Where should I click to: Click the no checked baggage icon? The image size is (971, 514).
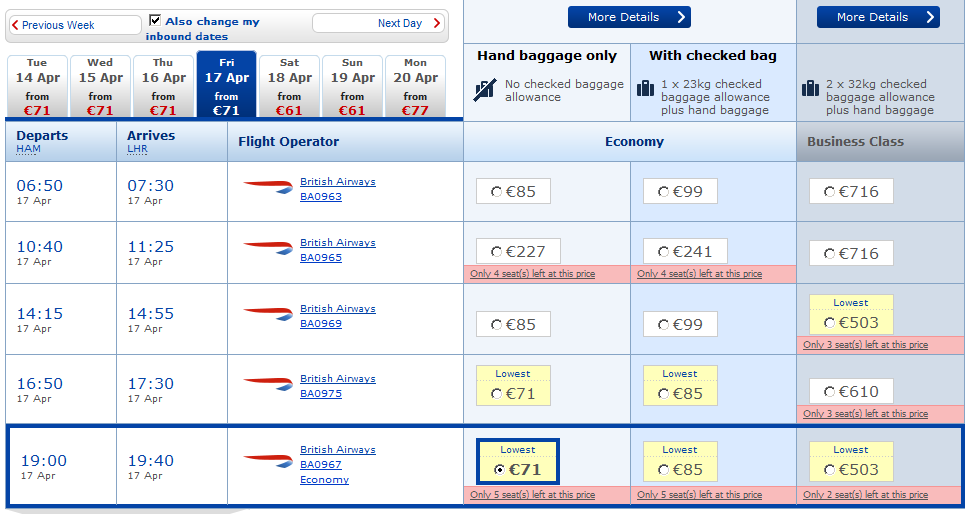[484, 91]
